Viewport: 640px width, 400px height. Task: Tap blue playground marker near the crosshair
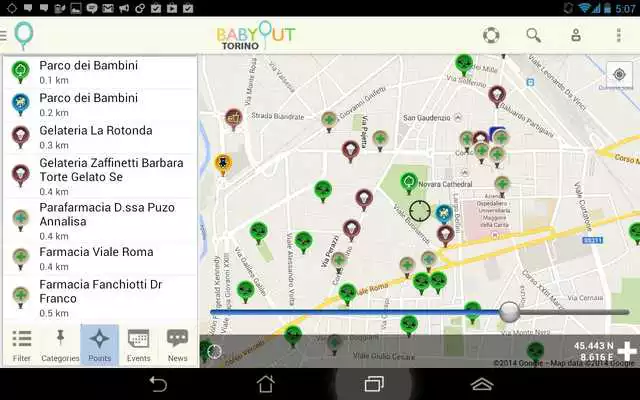[444, 214]
